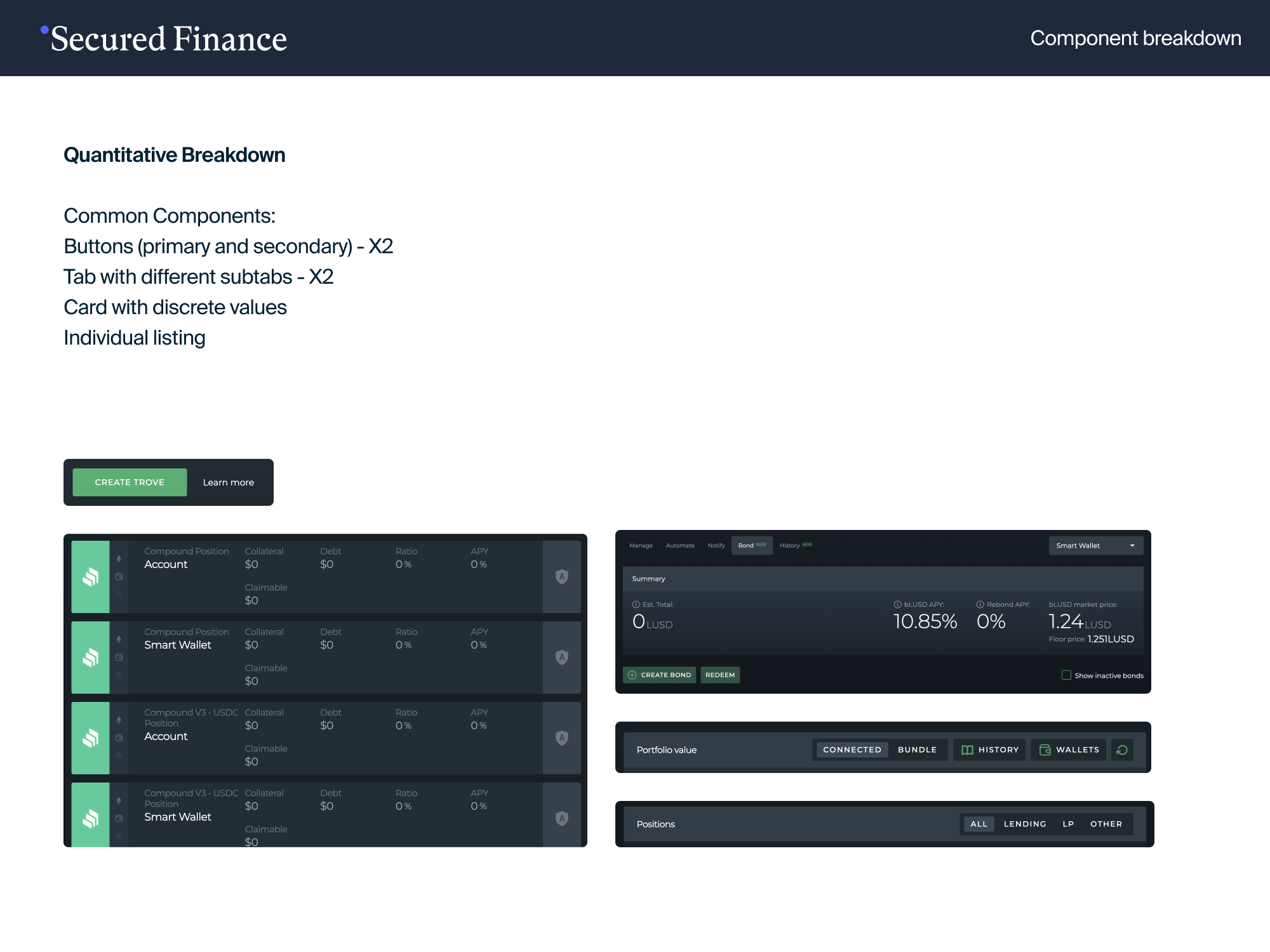
Task: Click 'Card with discrete values' text
Action: click(x=175, y=307)
